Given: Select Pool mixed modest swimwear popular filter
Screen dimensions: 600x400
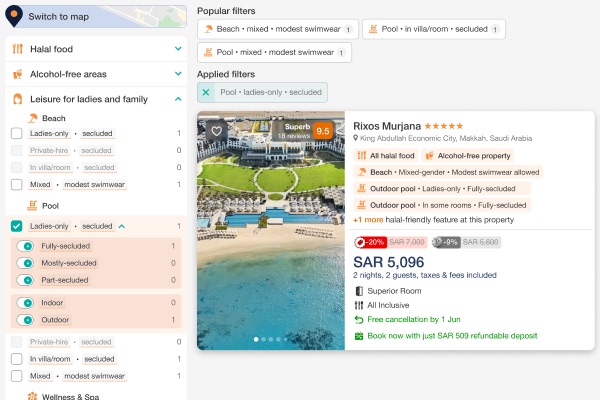Looking at the screenshot, I should pos(274,52).
